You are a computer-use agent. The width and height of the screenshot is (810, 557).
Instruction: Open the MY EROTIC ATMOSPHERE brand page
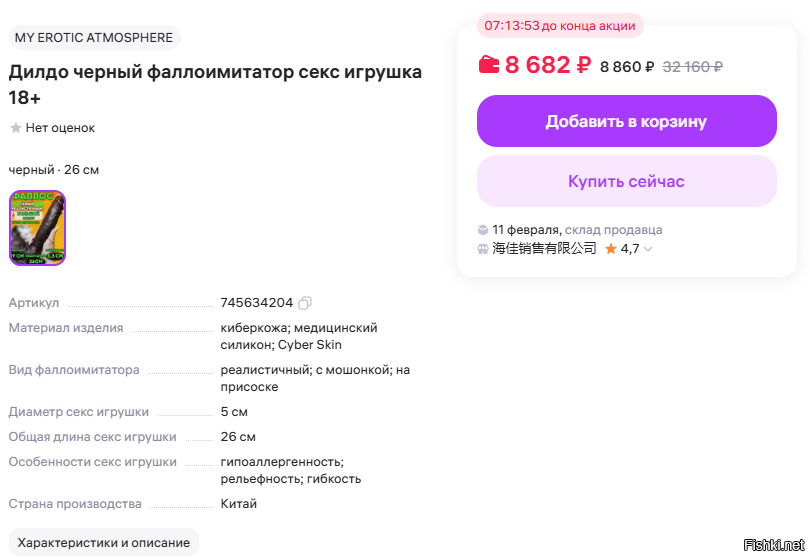[94, 38]
